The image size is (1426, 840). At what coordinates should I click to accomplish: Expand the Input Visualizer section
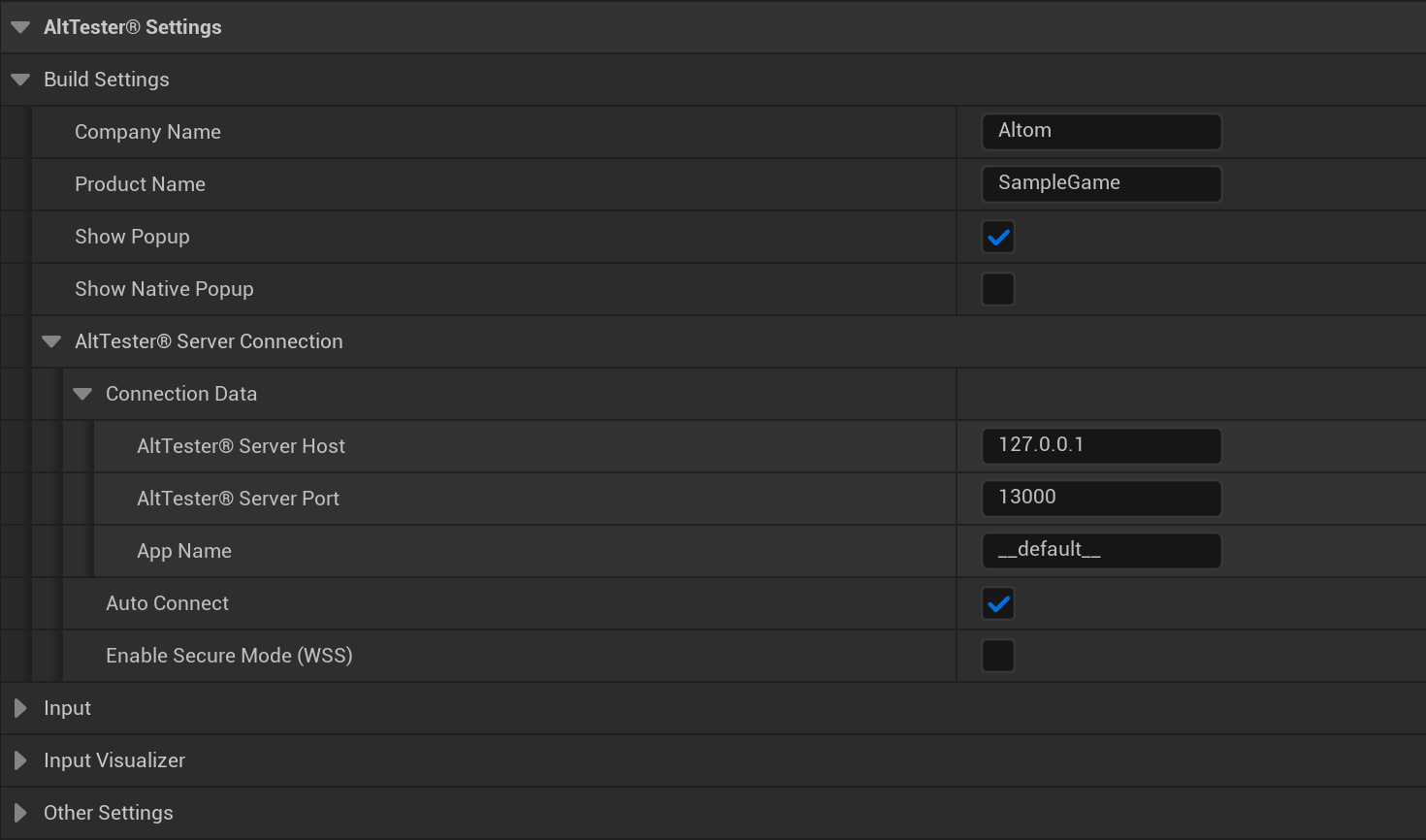point(20,759)
